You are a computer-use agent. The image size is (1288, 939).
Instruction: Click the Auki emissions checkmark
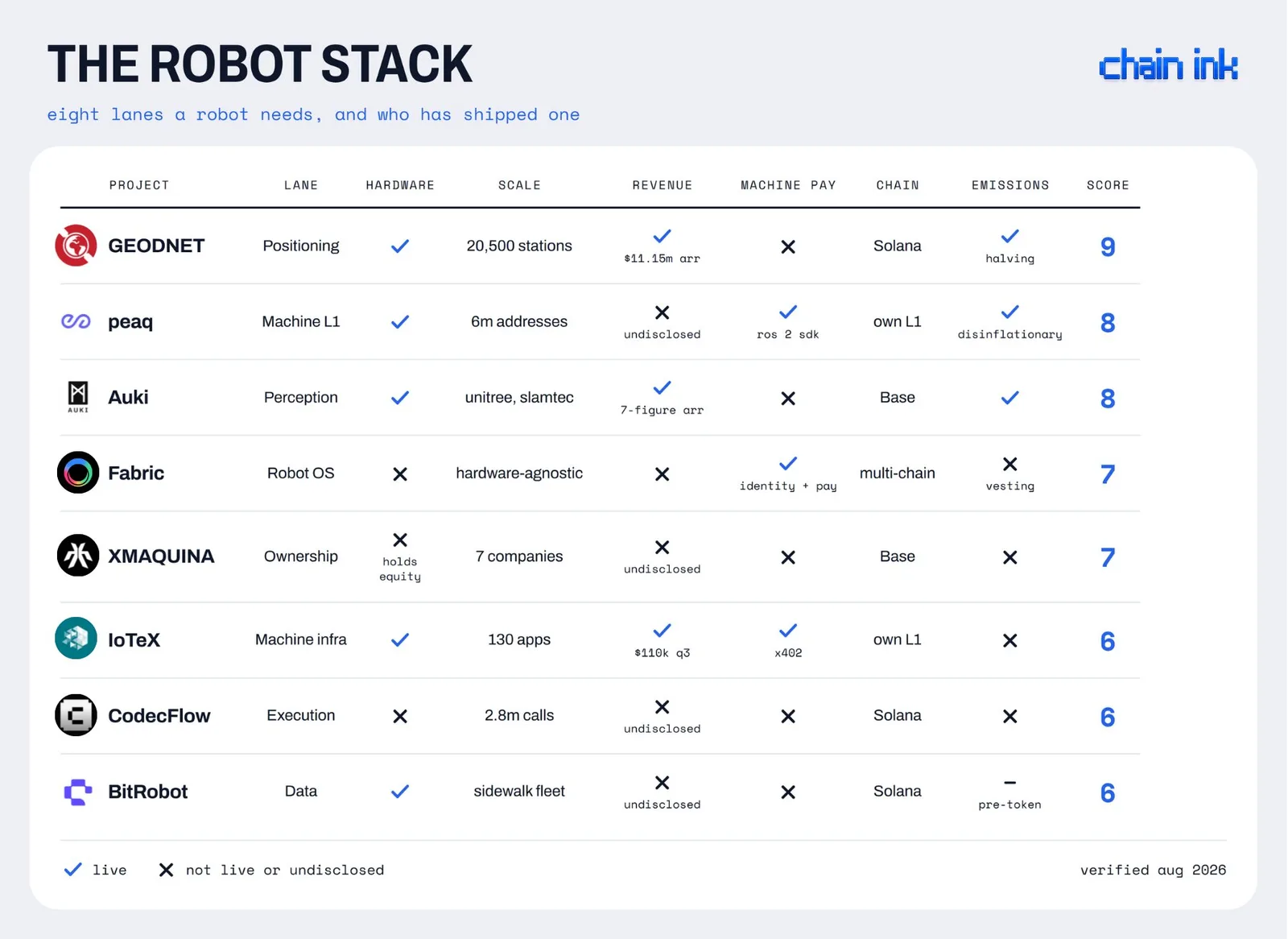coord(1010,398)
